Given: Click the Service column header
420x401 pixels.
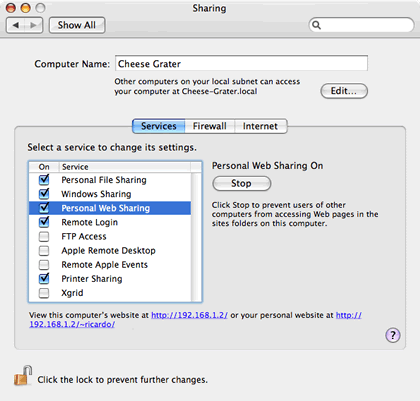Looking at the screenshot, I should click(x=125, y=167).
